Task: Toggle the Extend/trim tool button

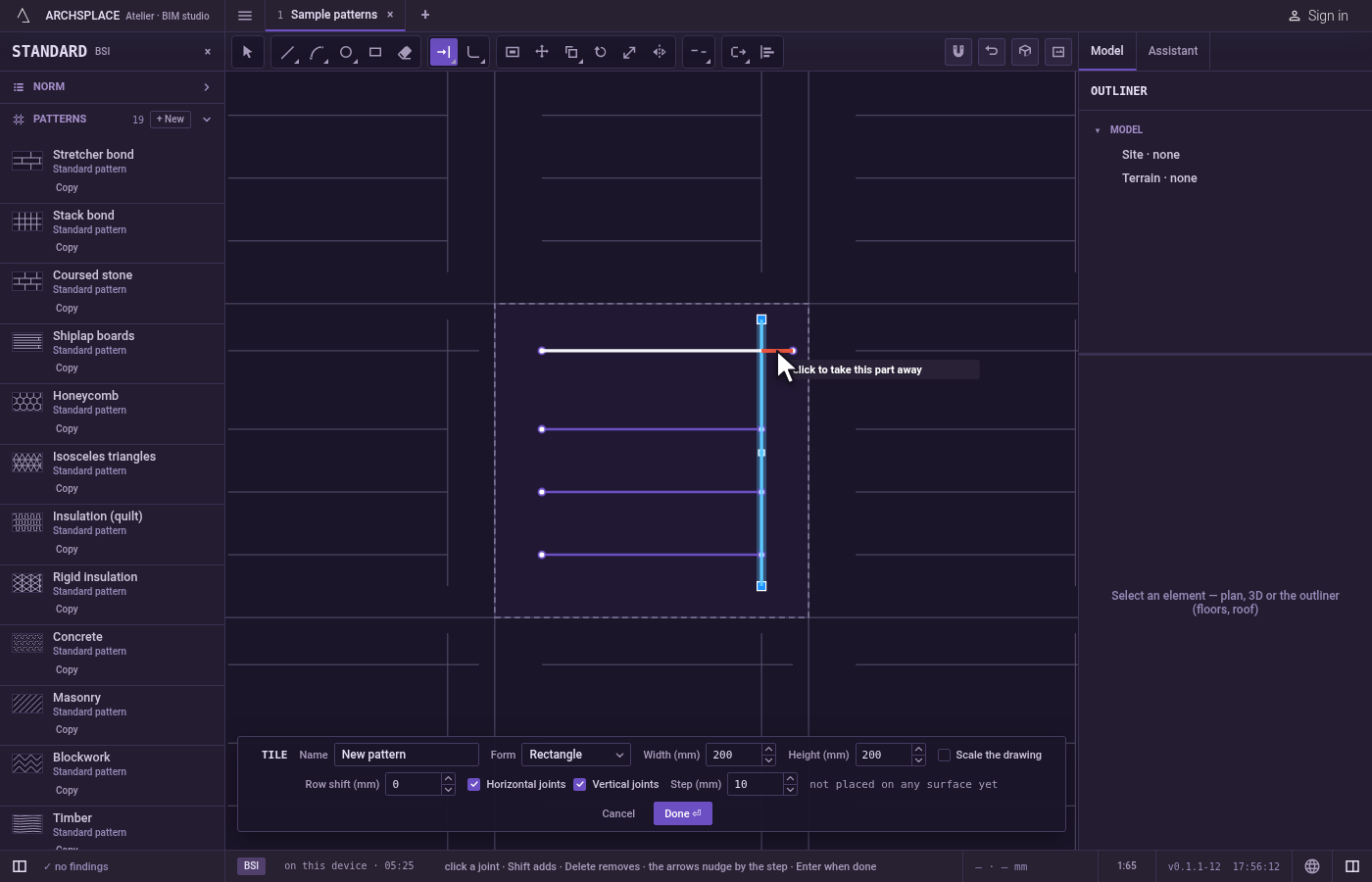Action: pyautogui.click(x=444, y=52)
